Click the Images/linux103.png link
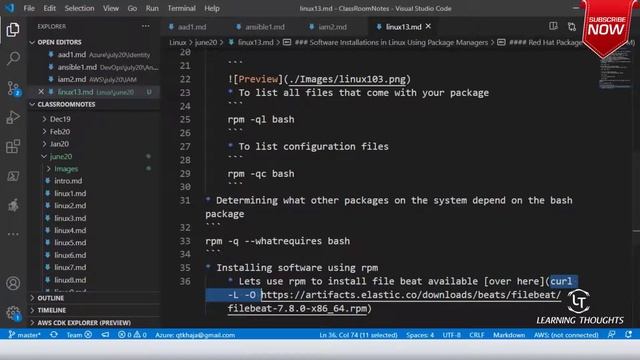The width and height of the screenshot is (640, 360). click(x=347, y=79)
